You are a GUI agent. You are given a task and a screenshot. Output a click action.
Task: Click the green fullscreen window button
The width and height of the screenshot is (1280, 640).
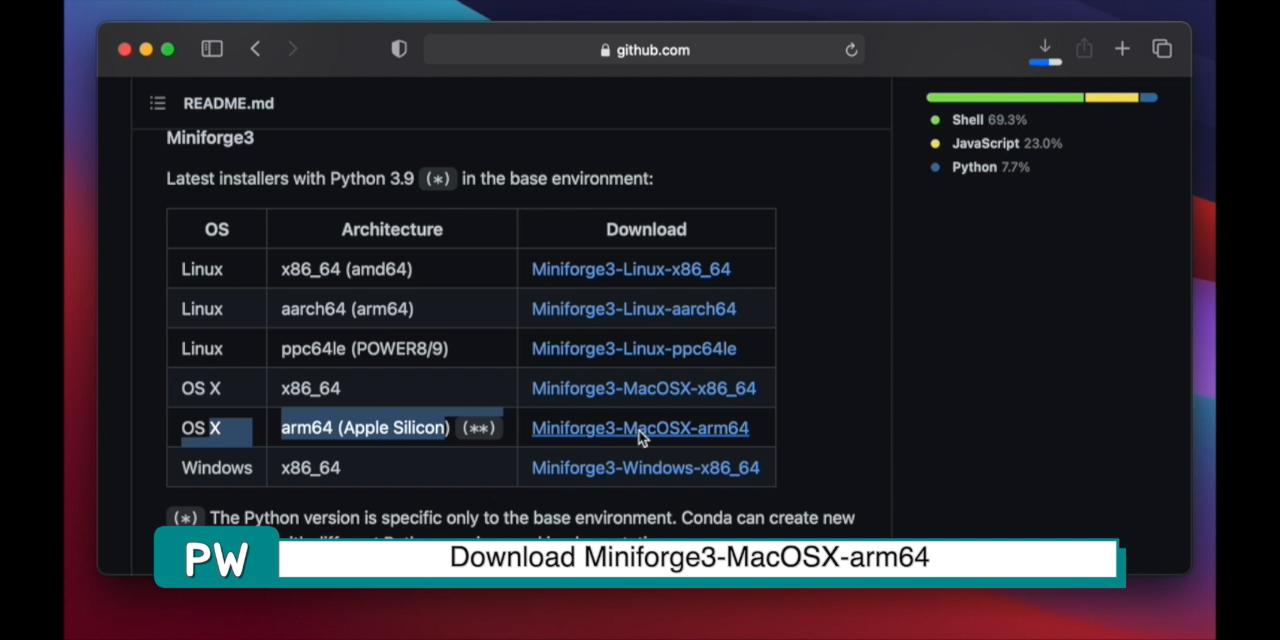(x=167, y=49)
